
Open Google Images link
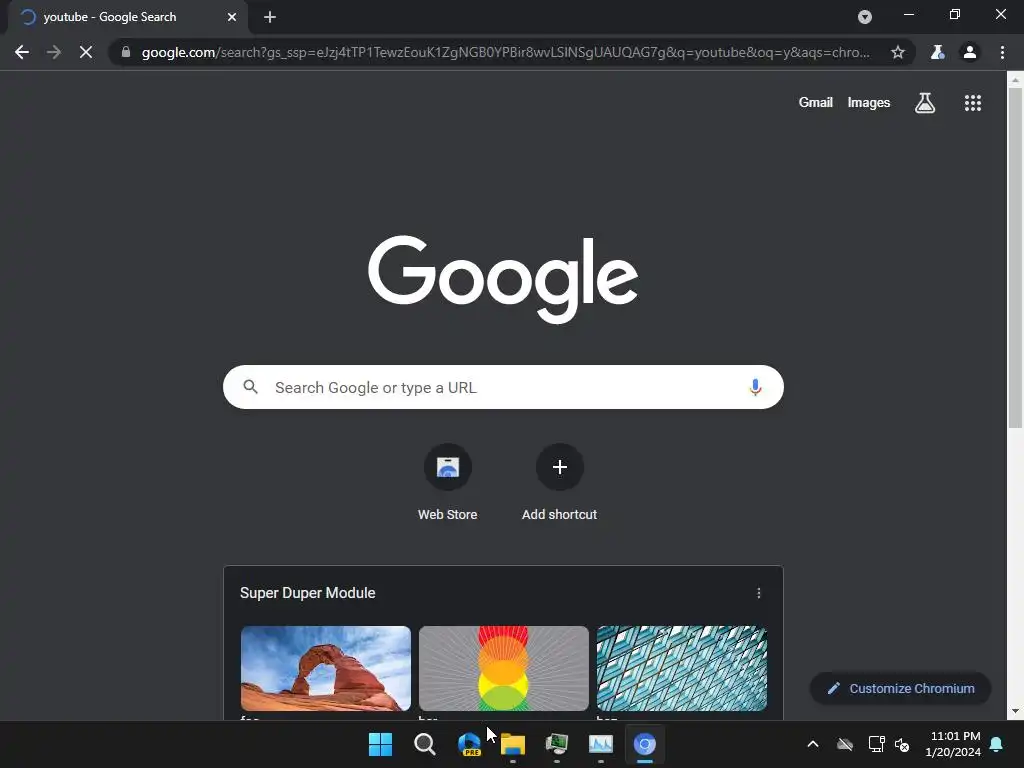pyautogui.click(x=869, y=103)
